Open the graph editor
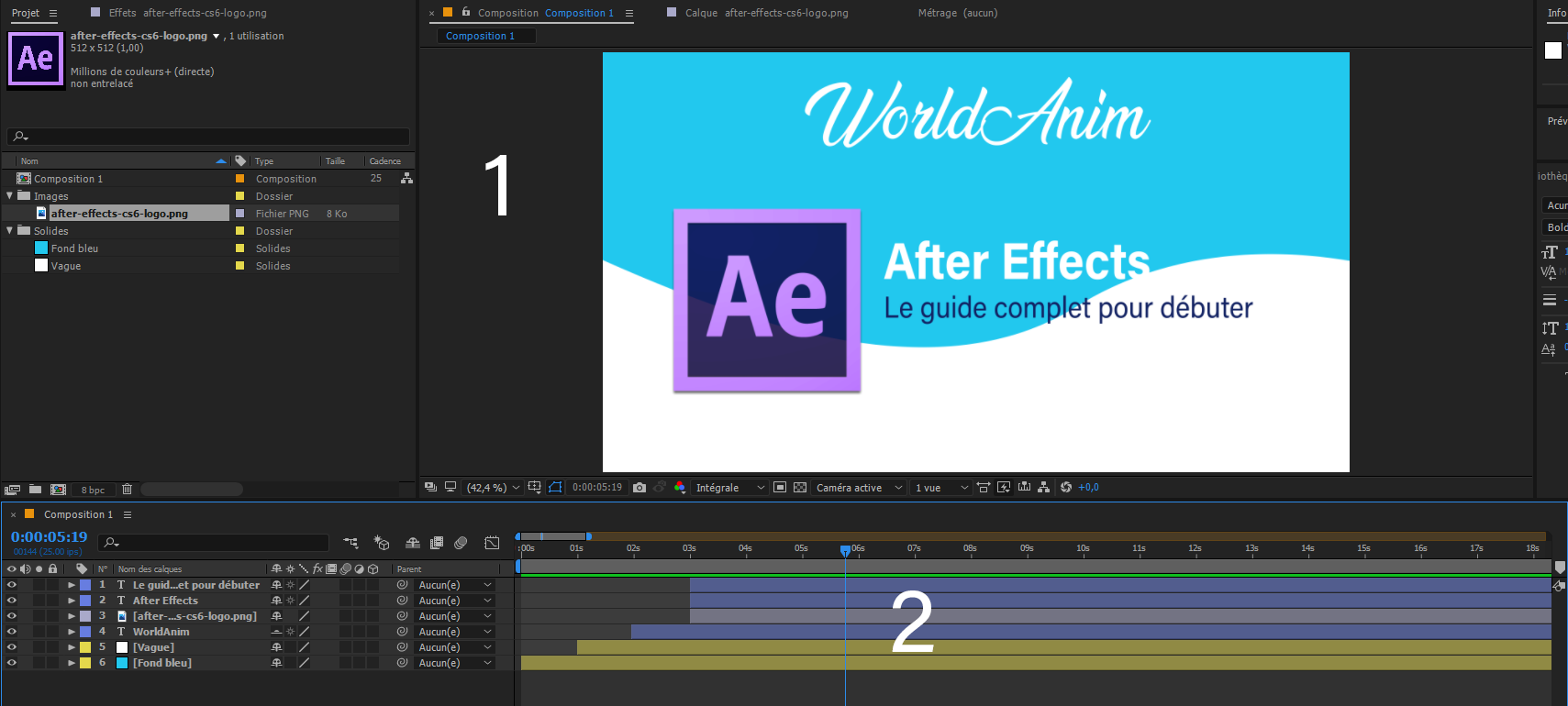This screenshot has height=706, width=1568. click(x=492, y=543)
